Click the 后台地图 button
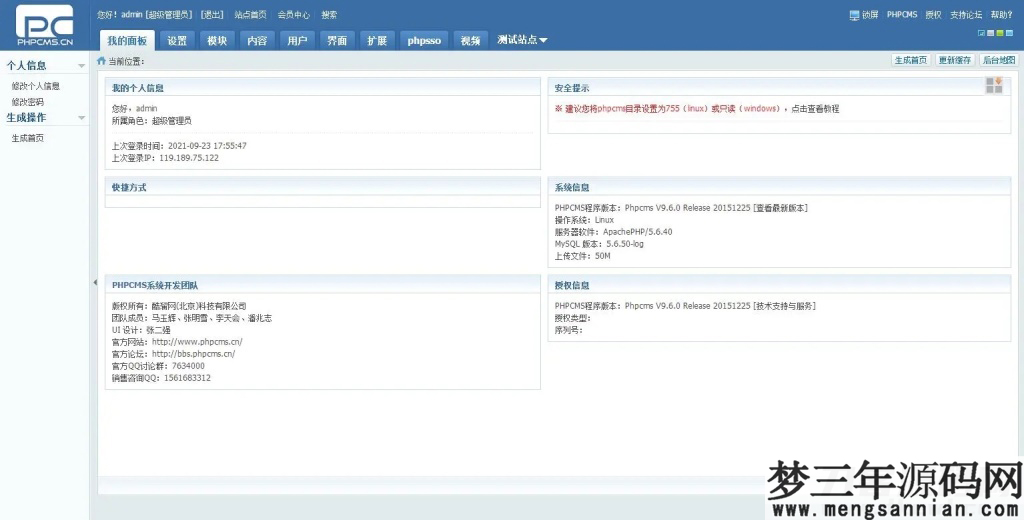Screen dimensions: 1024x520 pyautogui.click(x=999, y=60)
